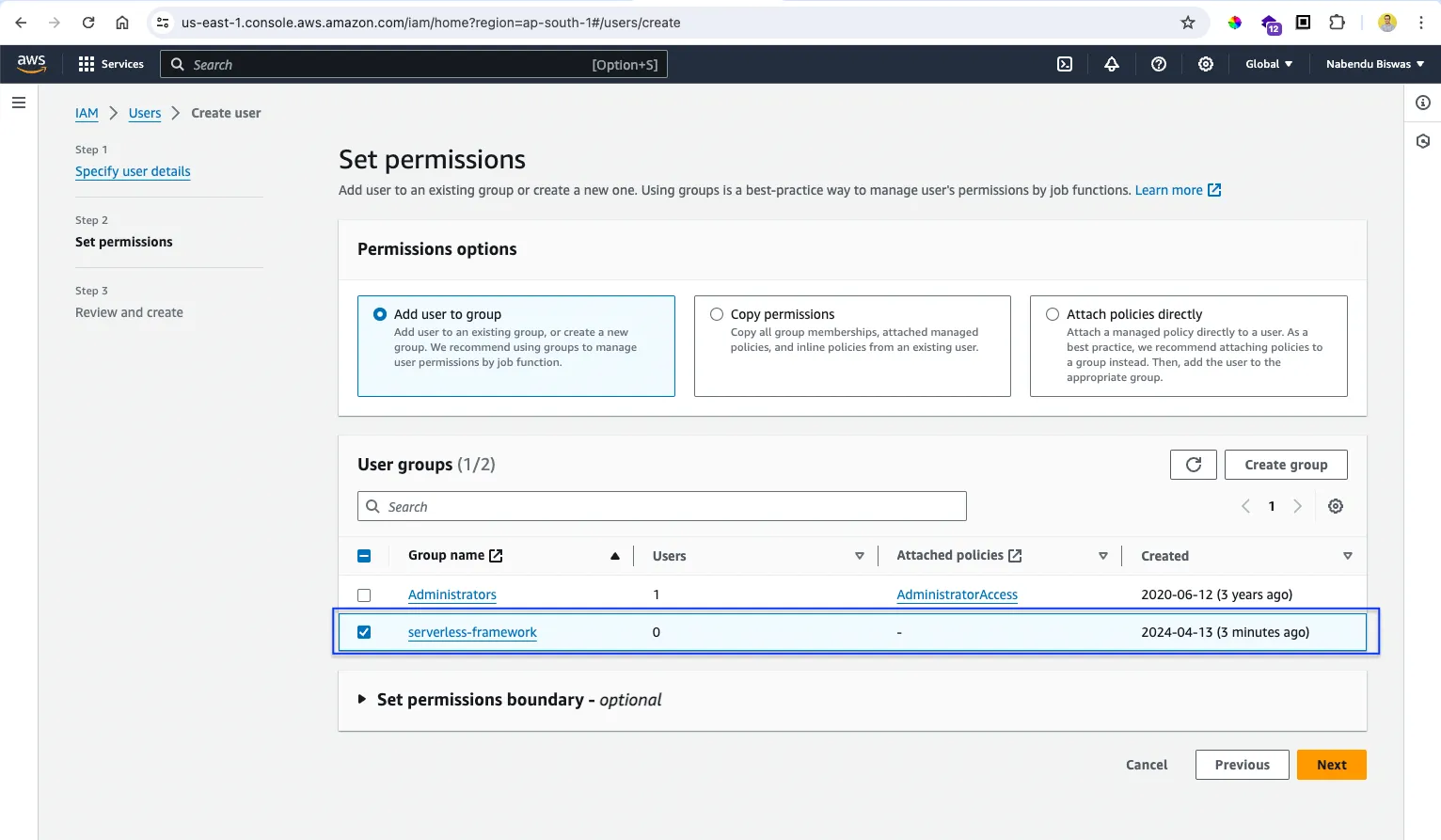Screen dimensions: 1441x840
Task: Go to IAM breadcrumb
Action: pyautogui.click(x=87, y=113)
